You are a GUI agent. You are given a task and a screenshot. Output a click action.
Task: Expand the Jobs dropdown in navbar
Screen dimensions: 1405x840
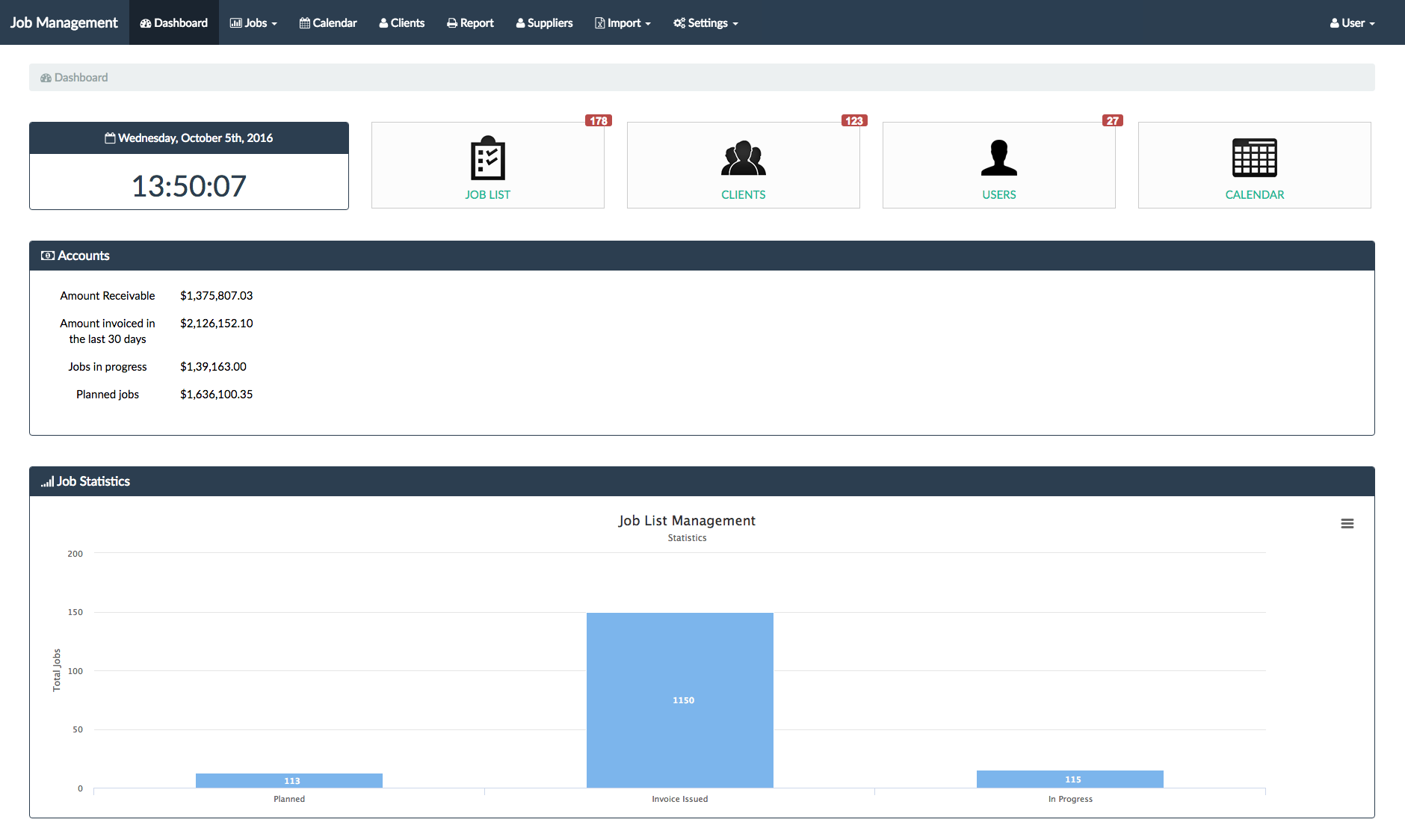(253, 23)
